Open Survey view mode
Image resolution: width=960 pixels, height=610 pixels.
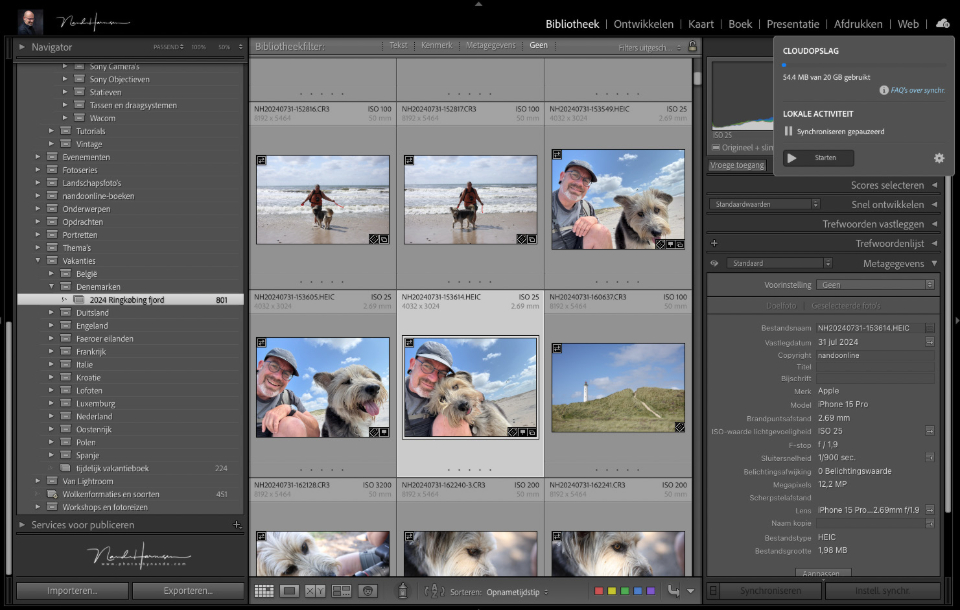[x=341, y=591]
